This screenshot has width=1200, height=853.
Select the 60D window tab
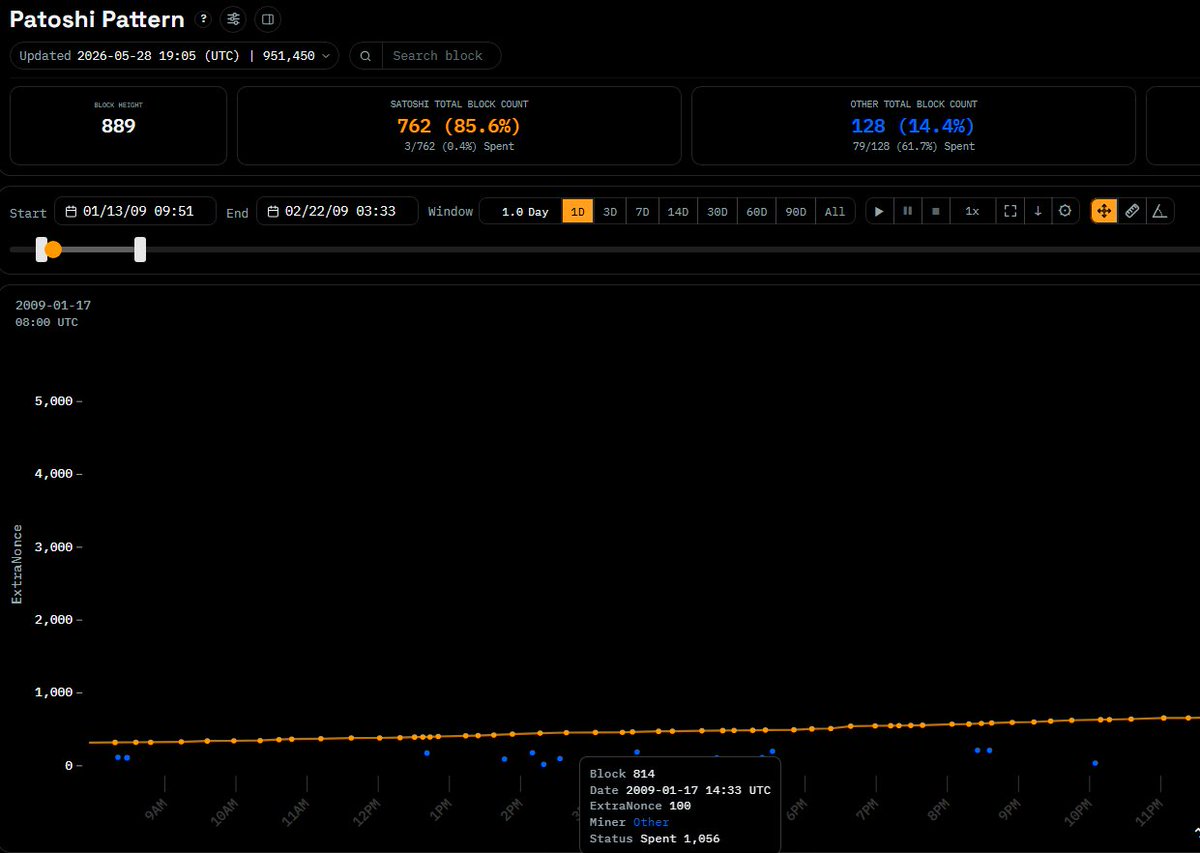pos(756,212)
